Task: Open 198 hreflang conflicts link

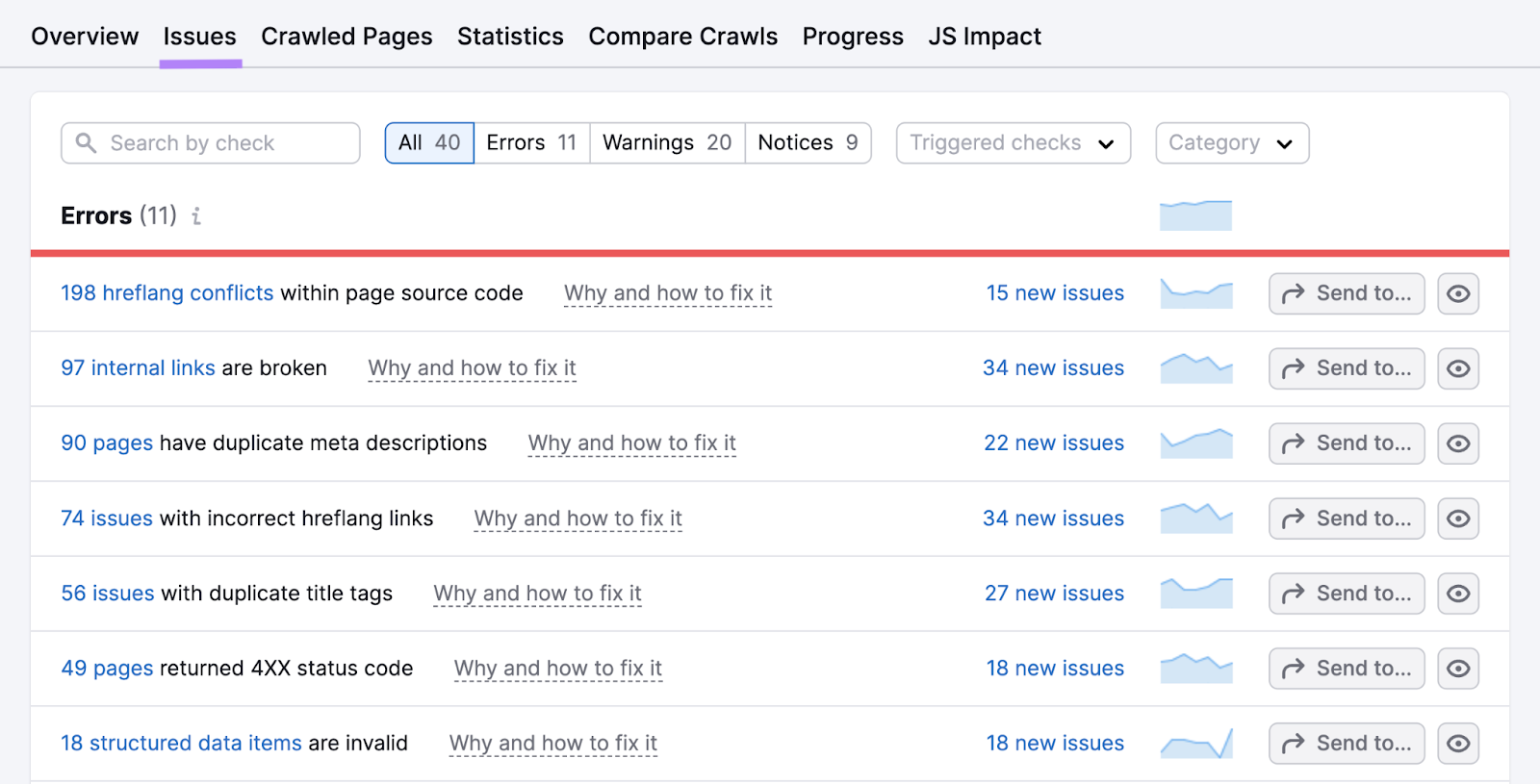Action: tap(167, 293)
